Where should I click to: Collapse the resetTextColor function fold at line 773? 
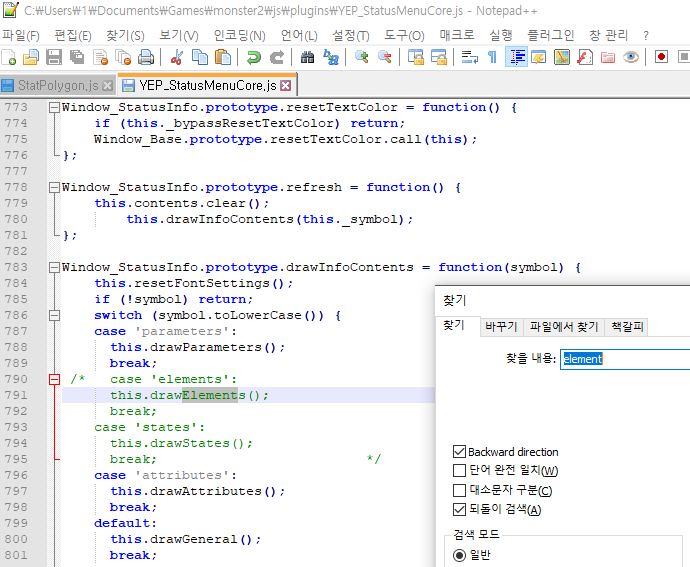[54, 107]
